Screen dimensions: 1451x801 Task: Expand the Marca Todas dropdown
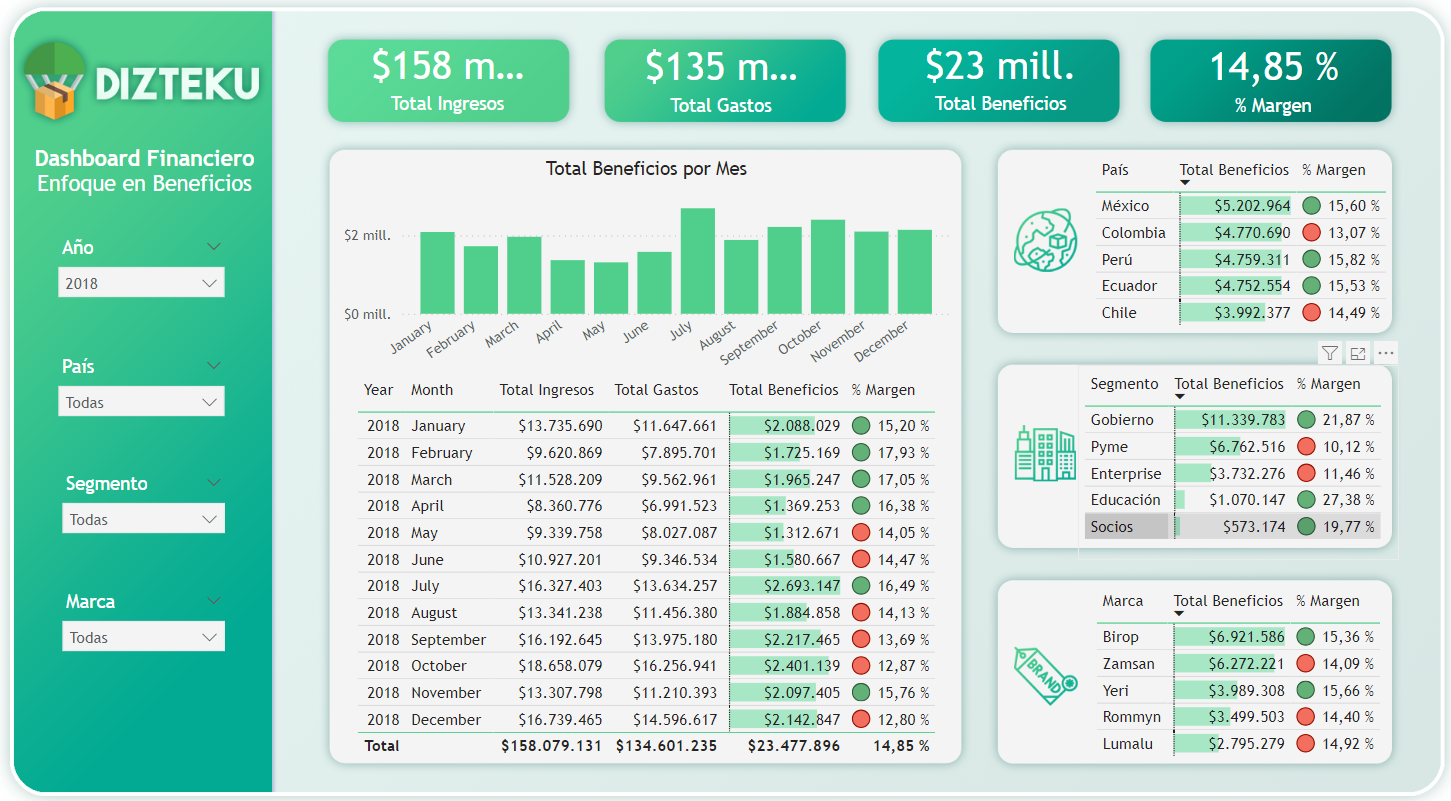pyautogui.click(x=141, y=636)
